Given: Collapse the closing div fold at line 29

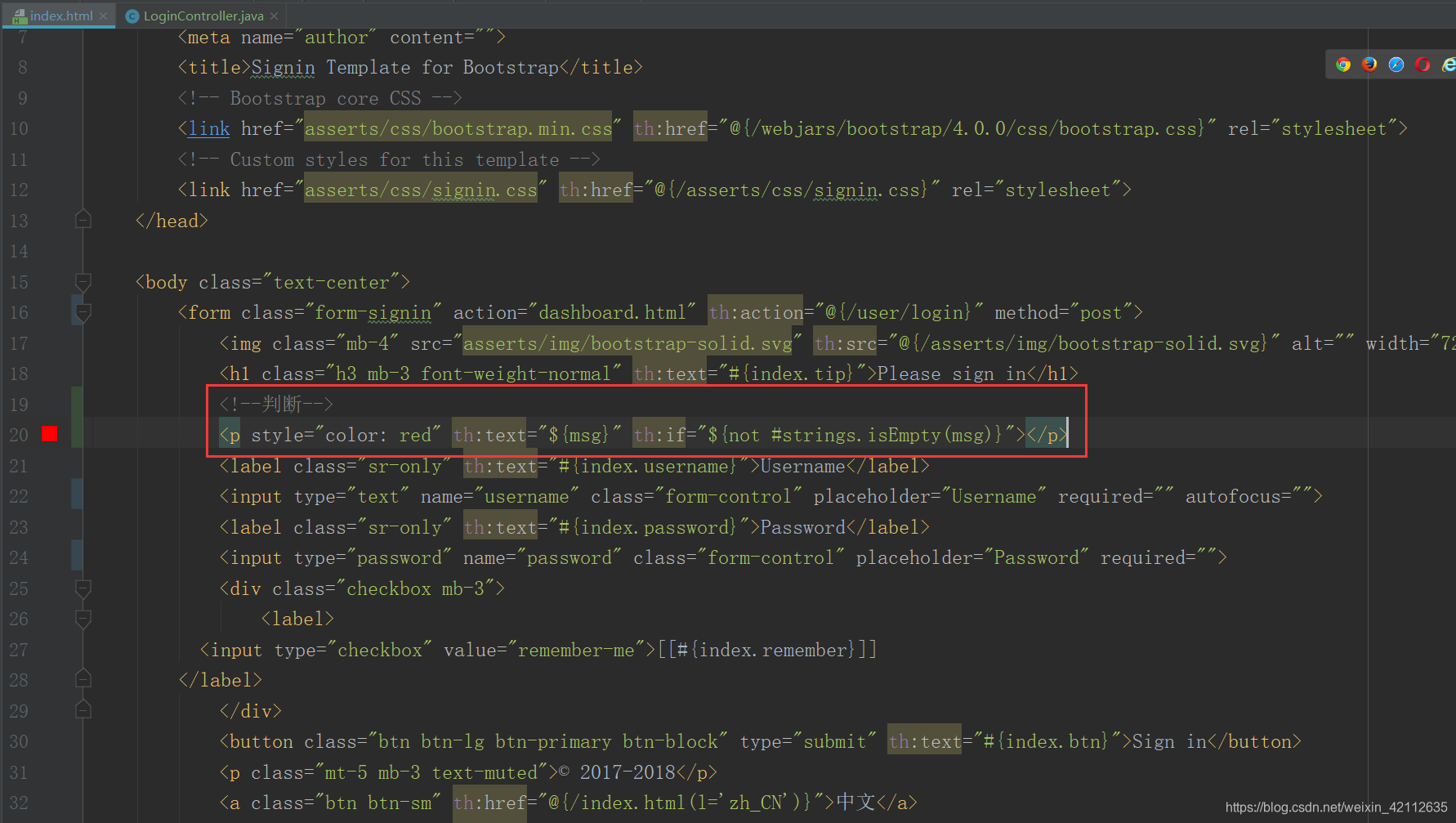Looking at the screenshot, I should (83, 710).
